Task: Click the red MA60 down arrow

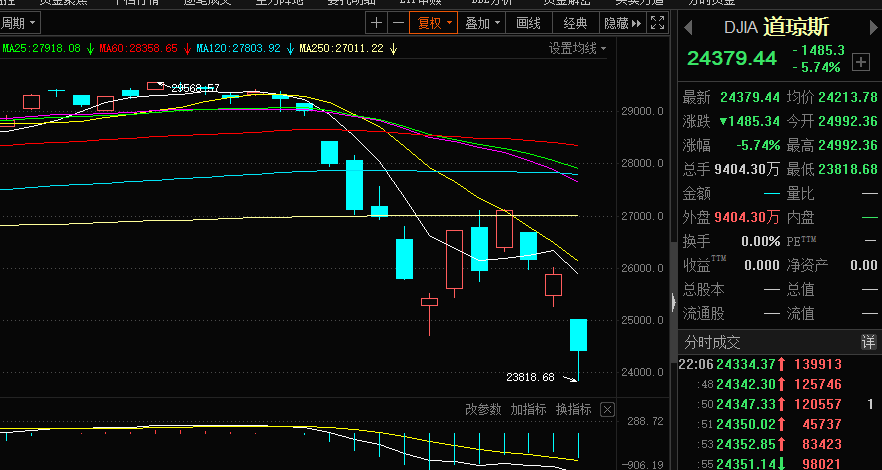Action: 187,47
